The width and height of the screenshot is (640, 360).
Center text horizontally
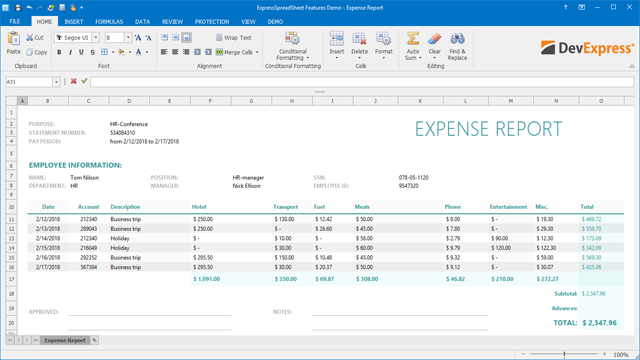[x=175, y=52]
